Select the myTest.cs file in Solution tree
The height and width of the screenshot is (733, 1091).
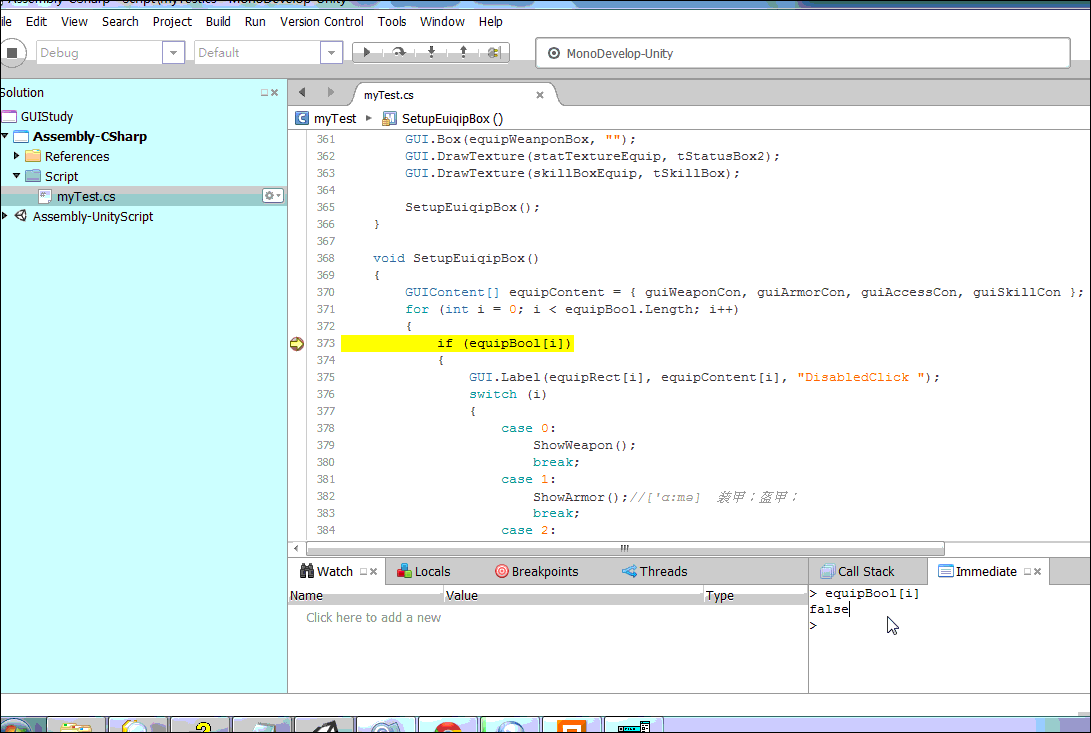(x=86, y=196)
